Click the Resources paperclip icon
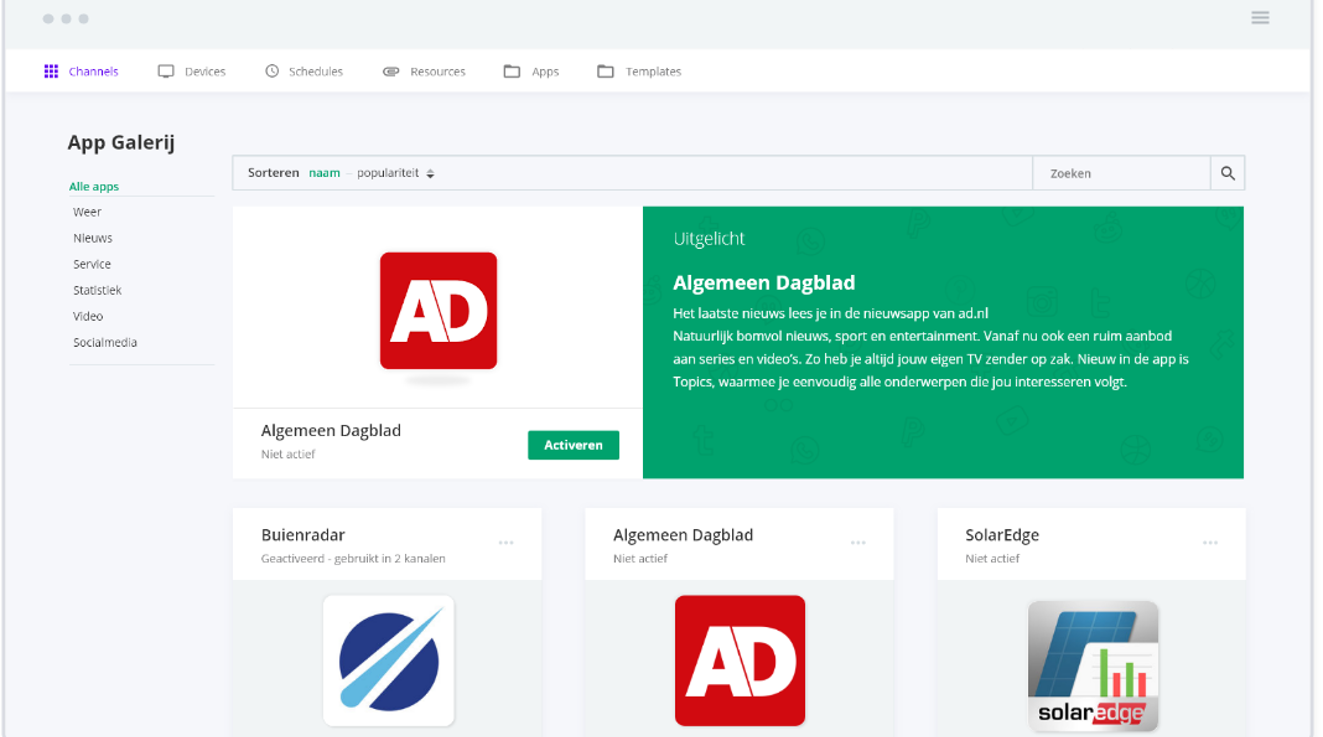This screenshot has height=737, width=1323. click(x=391, y=71)
